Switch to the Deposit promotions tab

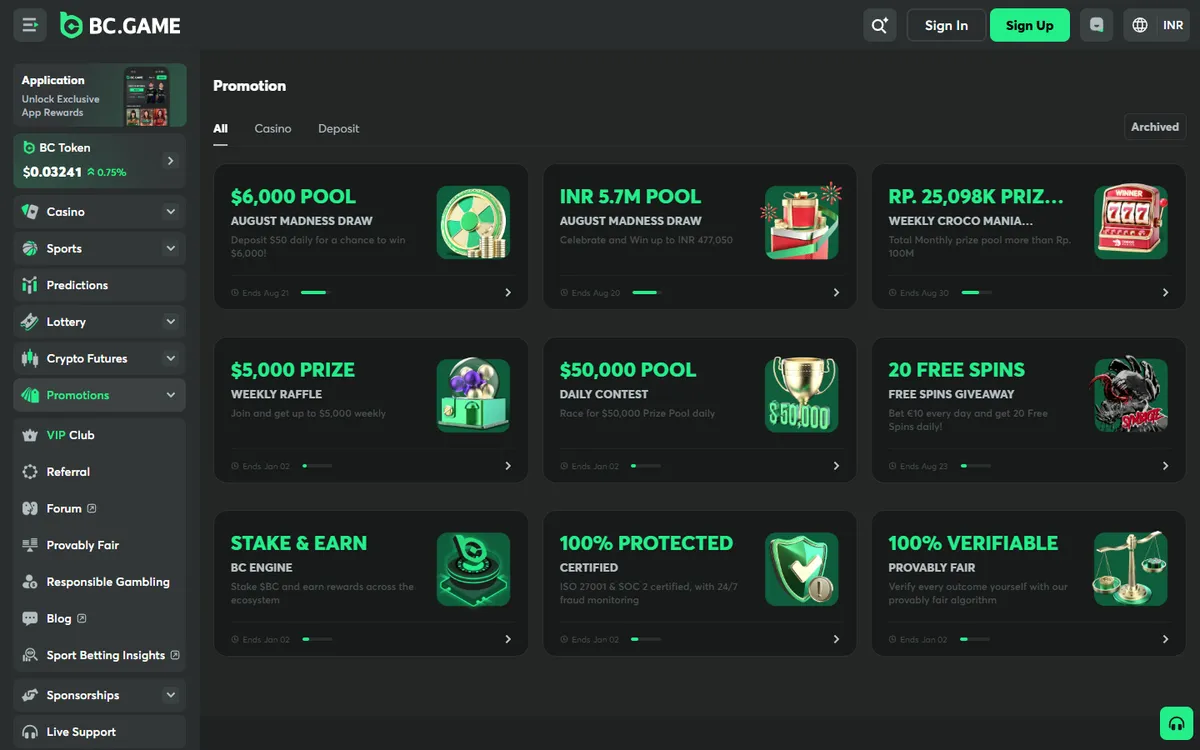coord(338,129)
